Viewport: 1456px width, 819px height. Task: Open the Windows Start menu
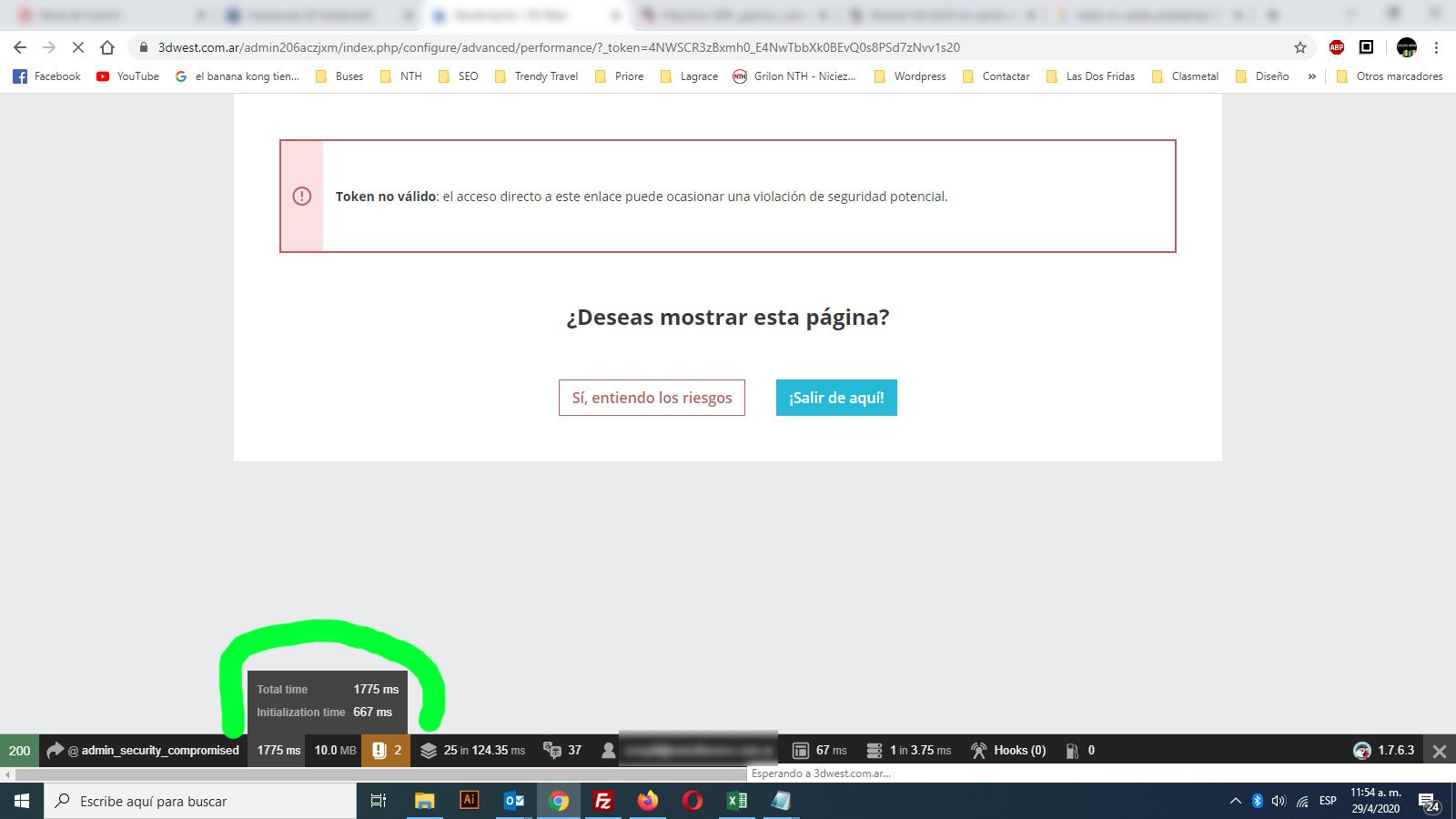click(x=22, y=801)
